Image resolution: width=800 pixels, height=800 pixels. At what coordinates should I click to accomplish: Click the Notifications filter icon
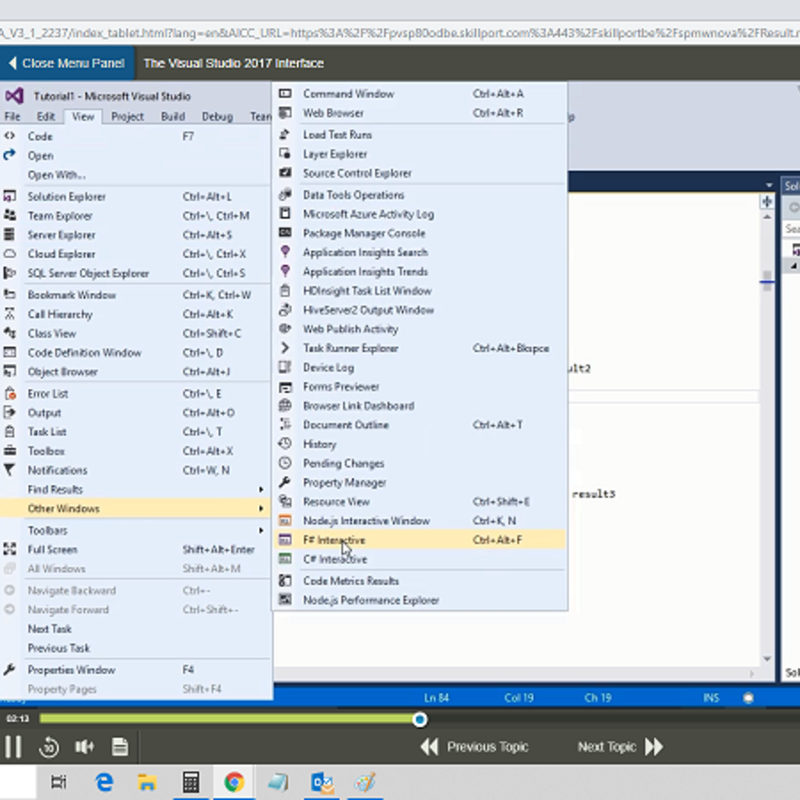point(10,470)
